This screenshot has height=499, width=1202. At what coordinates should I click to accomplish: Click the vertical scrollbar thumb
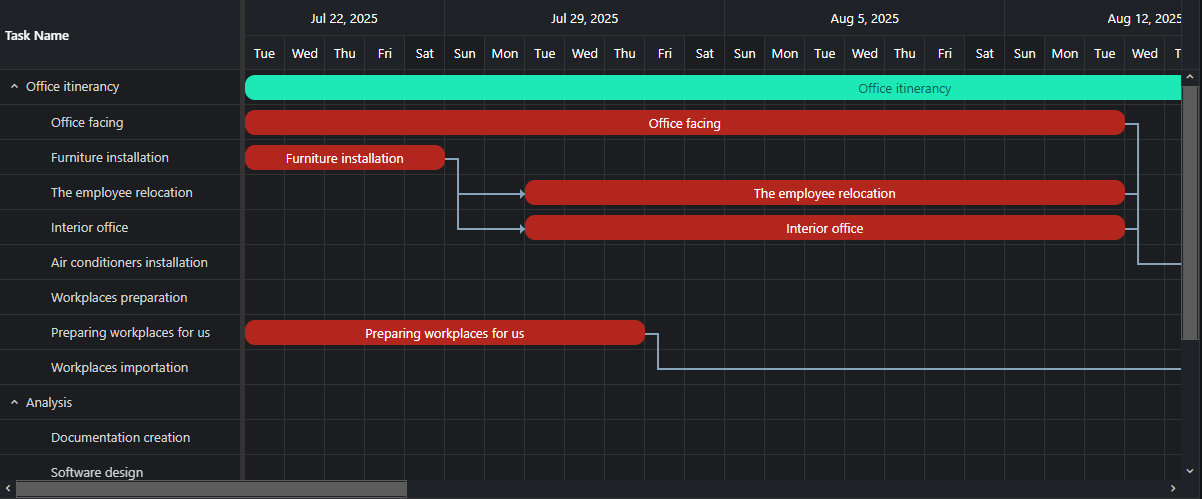point(1191,213)
